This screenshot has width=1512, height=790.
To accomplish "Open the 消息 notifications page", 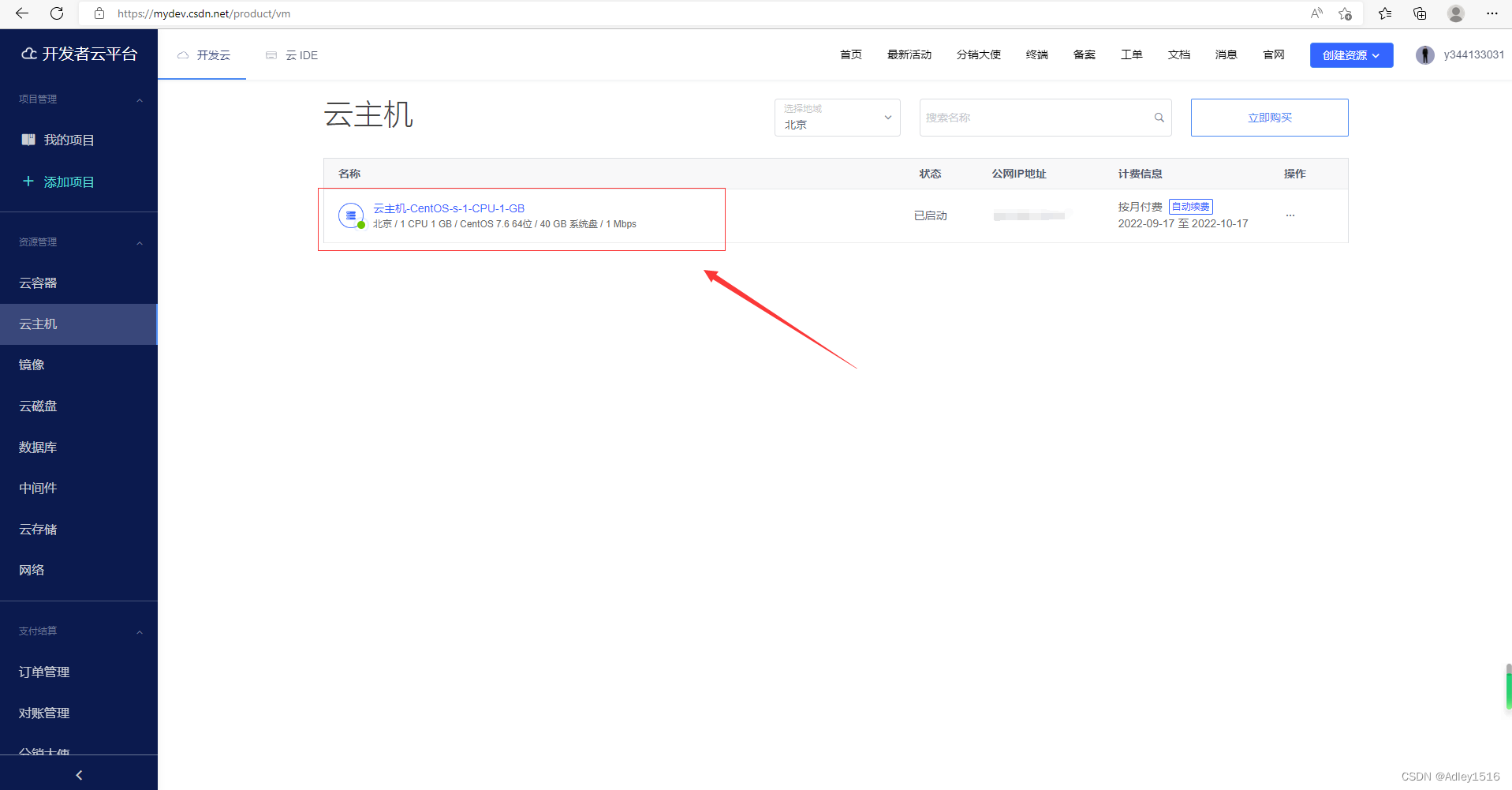I will tap(1226, 54).
